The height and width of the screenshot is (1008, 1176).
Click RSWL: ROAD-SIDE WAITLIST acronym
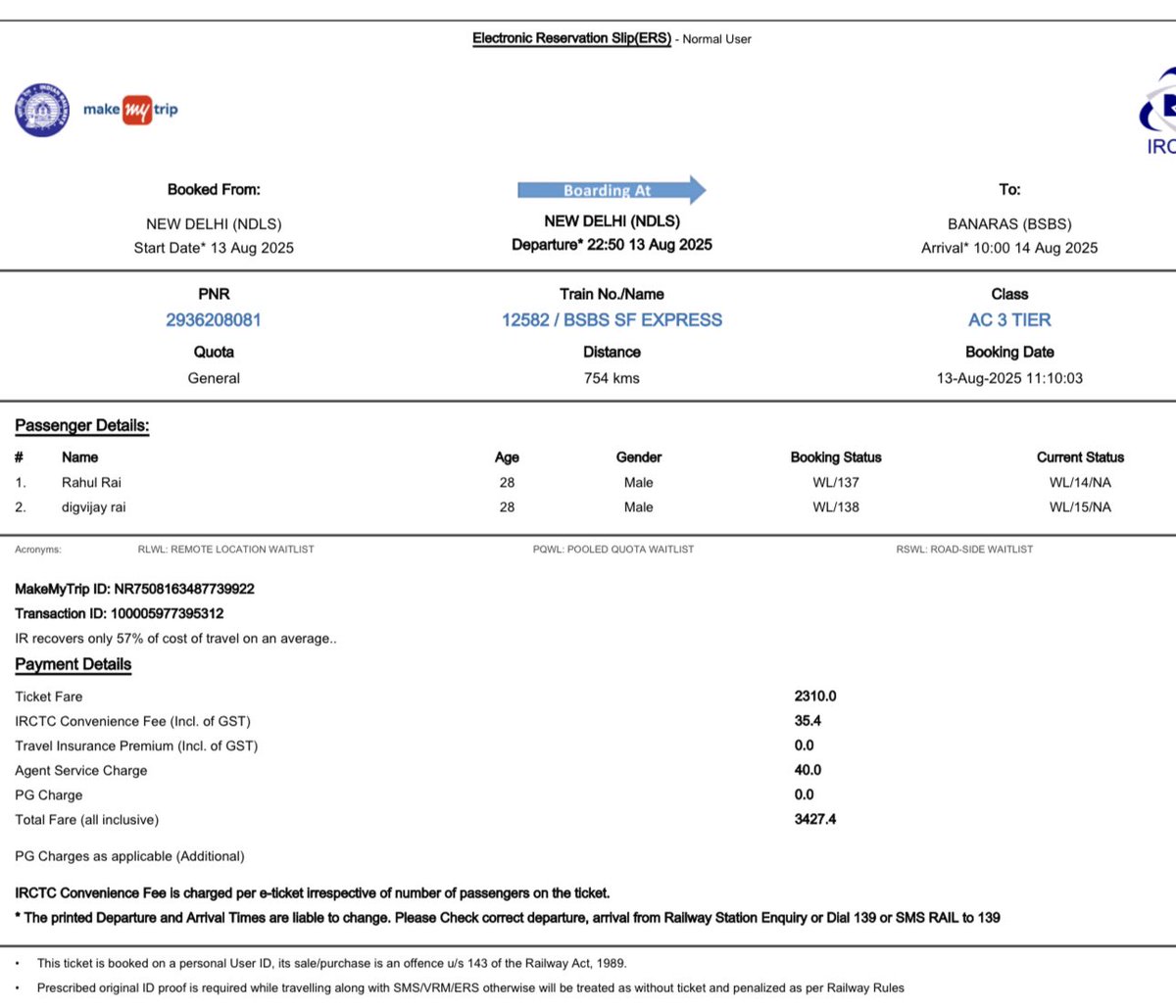pos(964,550)
